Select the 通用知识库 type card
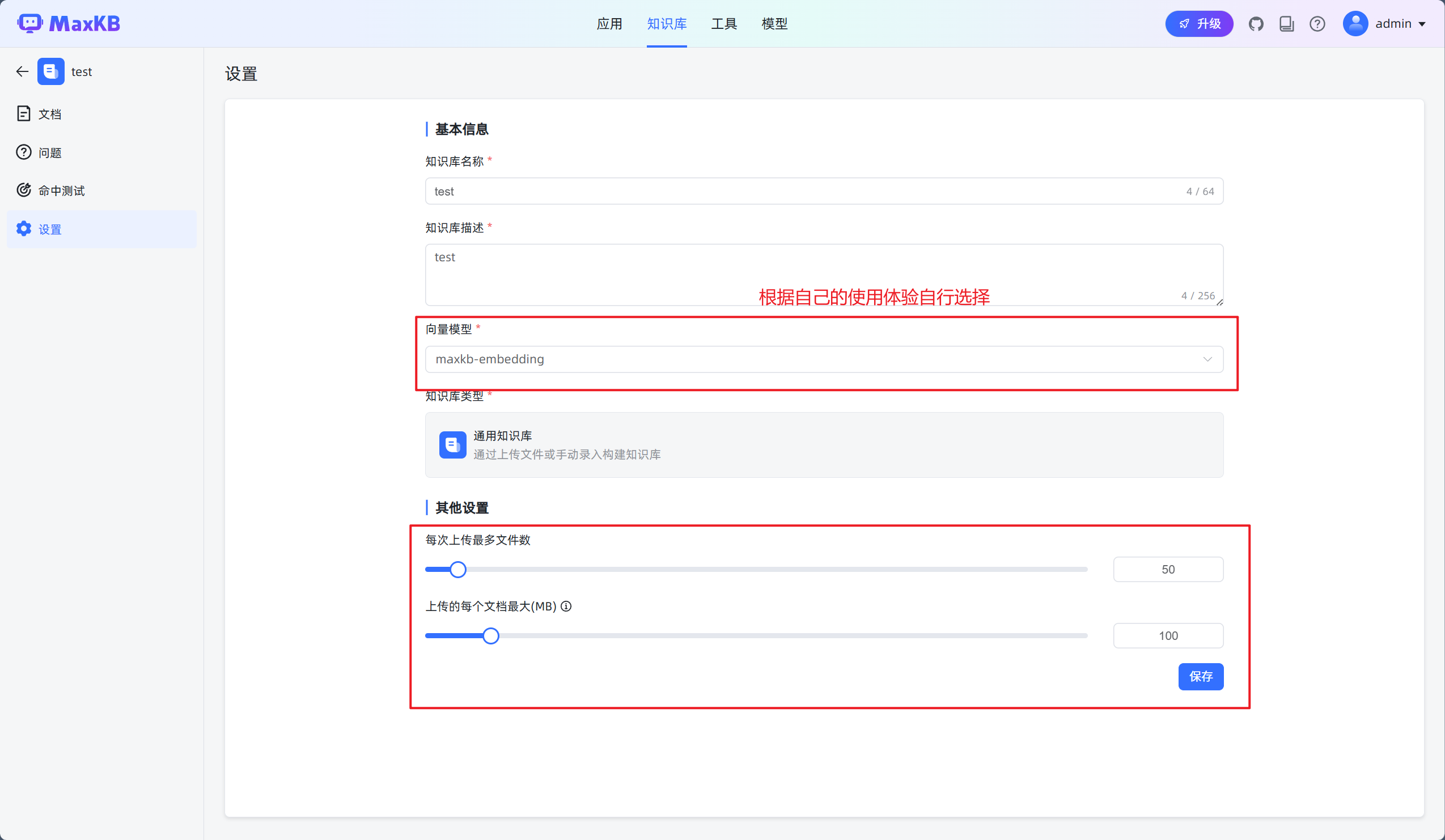 (824, 445)
